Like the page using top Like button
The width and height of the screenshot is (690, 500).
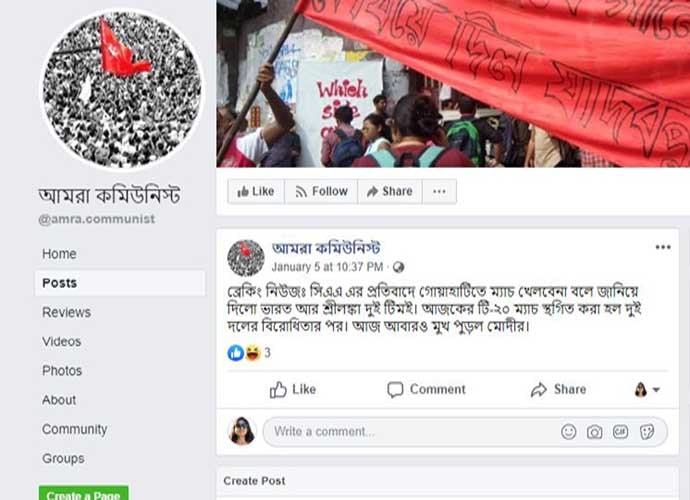point(256,191)
